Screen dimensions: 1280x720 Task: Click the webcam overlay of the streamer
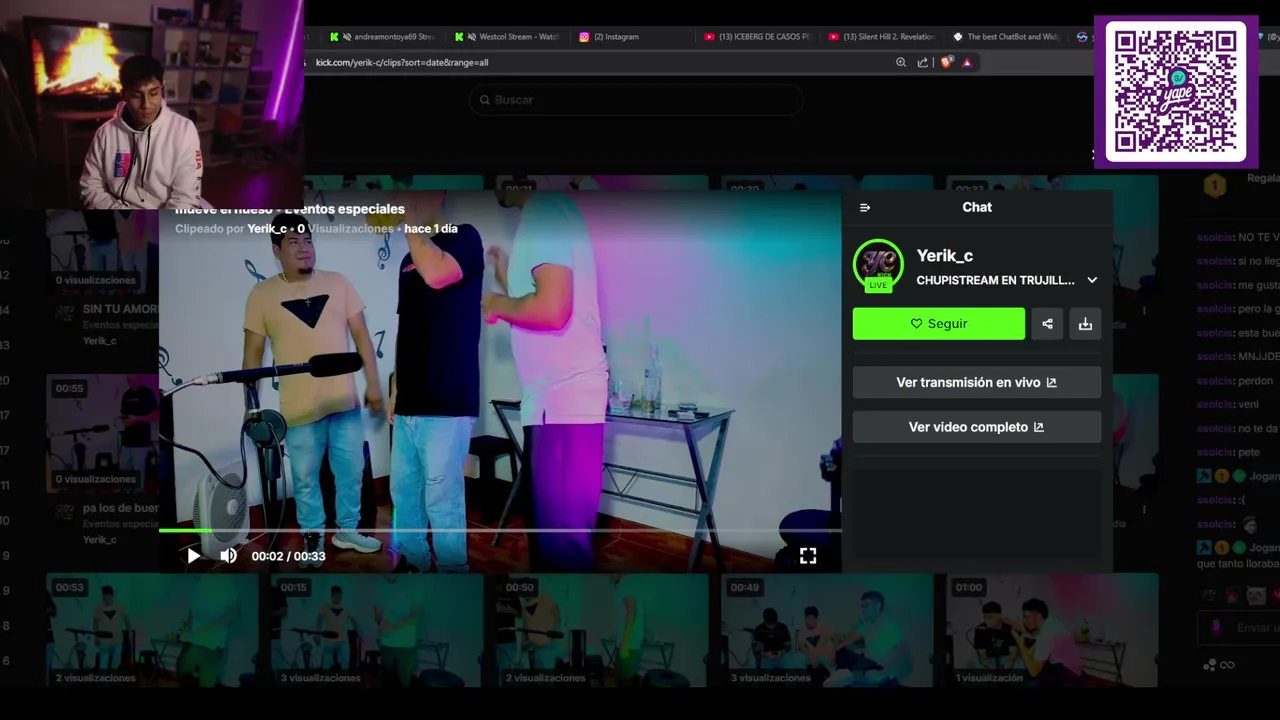pyautogui.click(x=152, y=104)
